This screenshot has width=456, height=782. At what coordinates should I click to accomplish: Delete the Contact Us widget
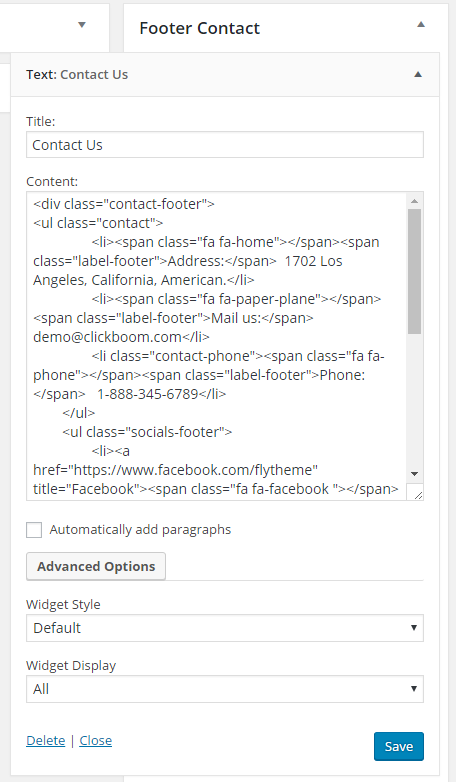point(45,741)
